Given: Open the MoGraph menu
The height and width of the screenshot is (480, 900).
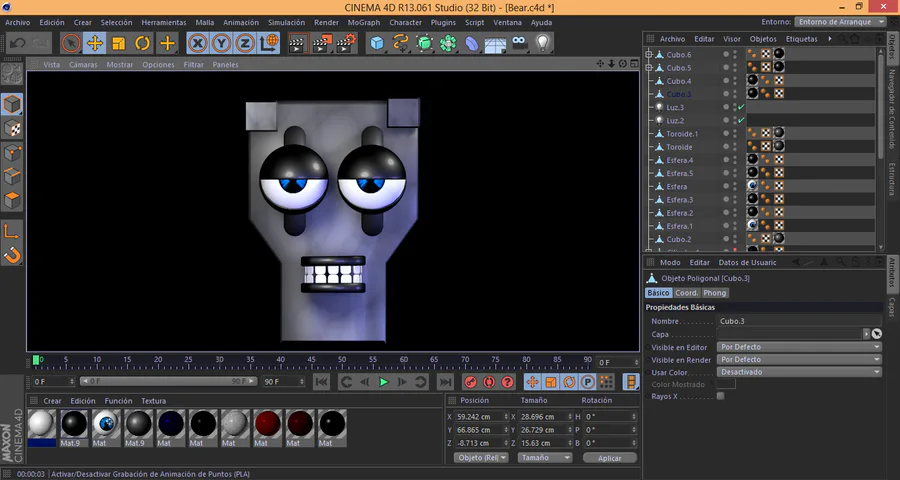Looking at the screenshot, I should click(x=363, y=22).
